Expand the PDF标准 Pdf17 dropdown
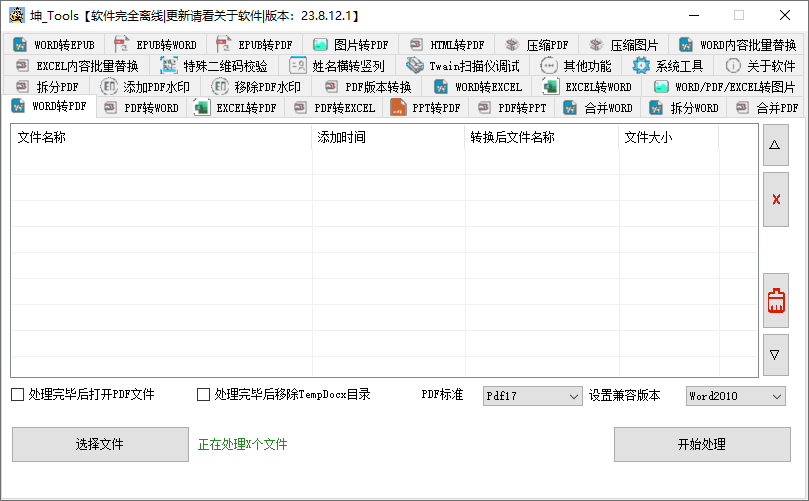 (x=532, y=396)
